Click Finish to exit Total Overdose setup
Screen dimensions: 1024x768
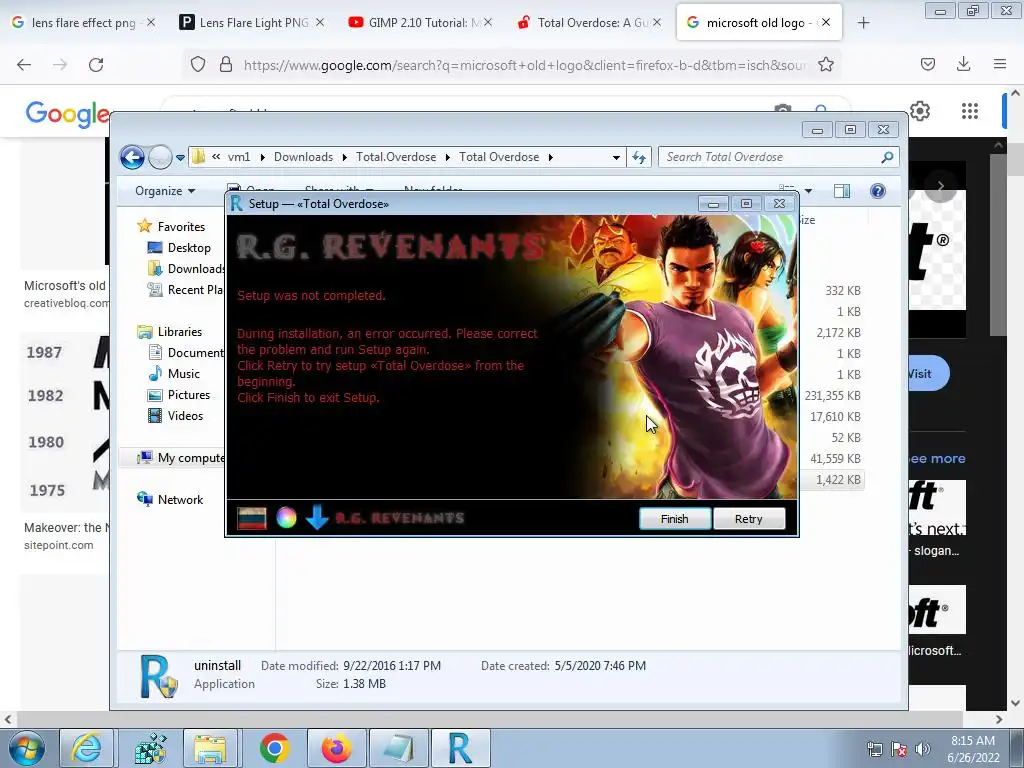(675, 519)
